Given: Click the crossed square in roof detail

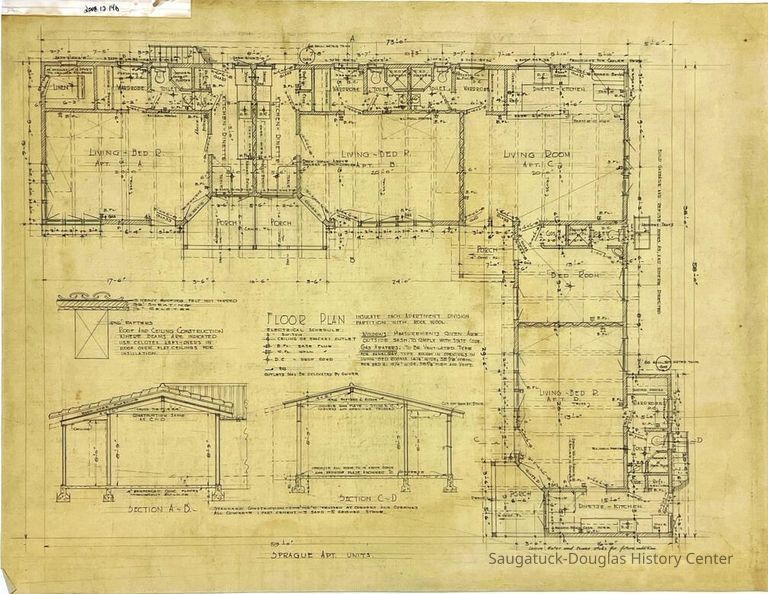Looking at the screenshot, I should tap(91, 334).
